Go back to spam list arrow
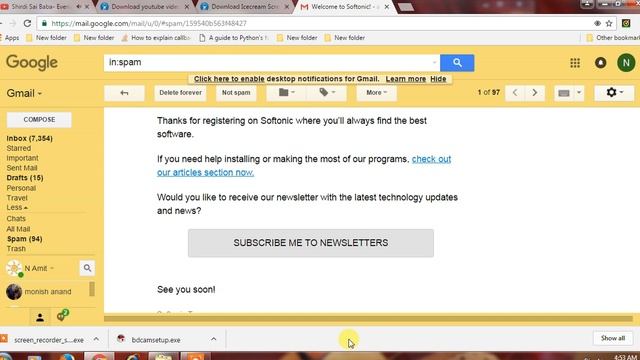This screenshot has width=640, height=360. click(x=124, y=93)
